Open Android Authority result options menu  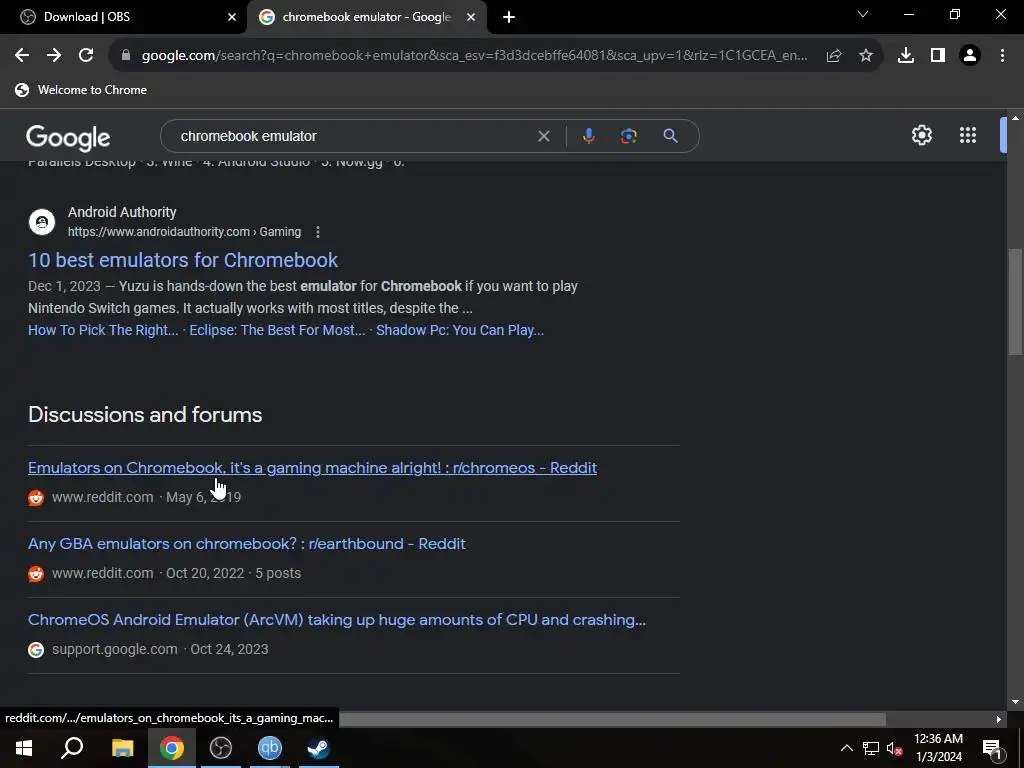pyautogui.click(x=317, y=232)
